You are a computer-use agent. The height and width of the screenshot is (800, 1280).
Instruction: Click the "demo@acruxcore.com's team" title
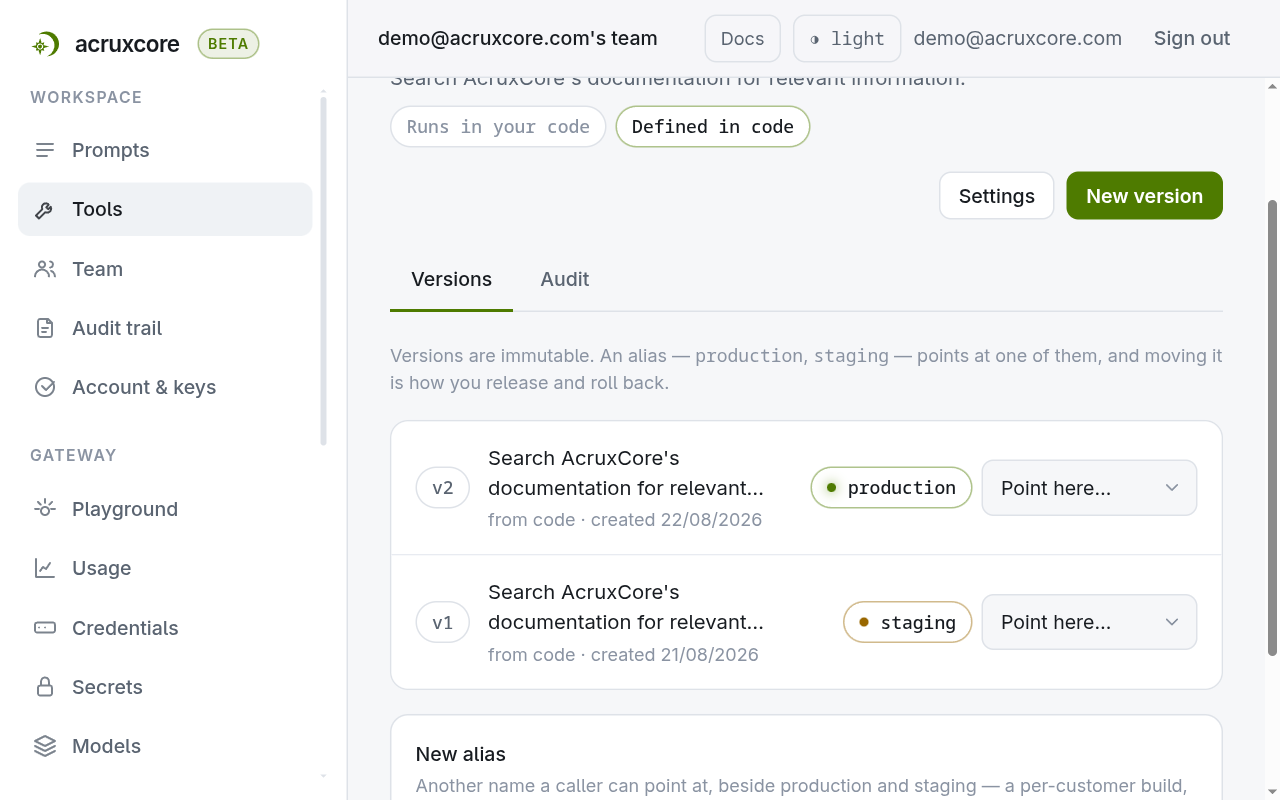(518, 39)
